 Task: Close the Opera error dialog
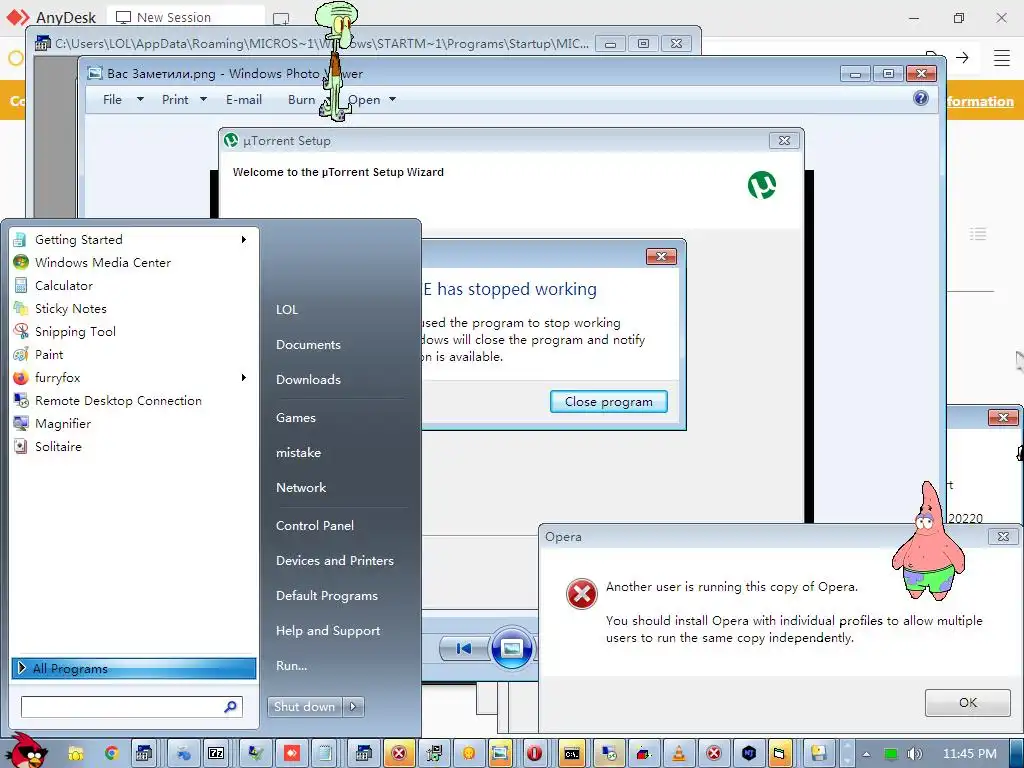click(1003, 537)
